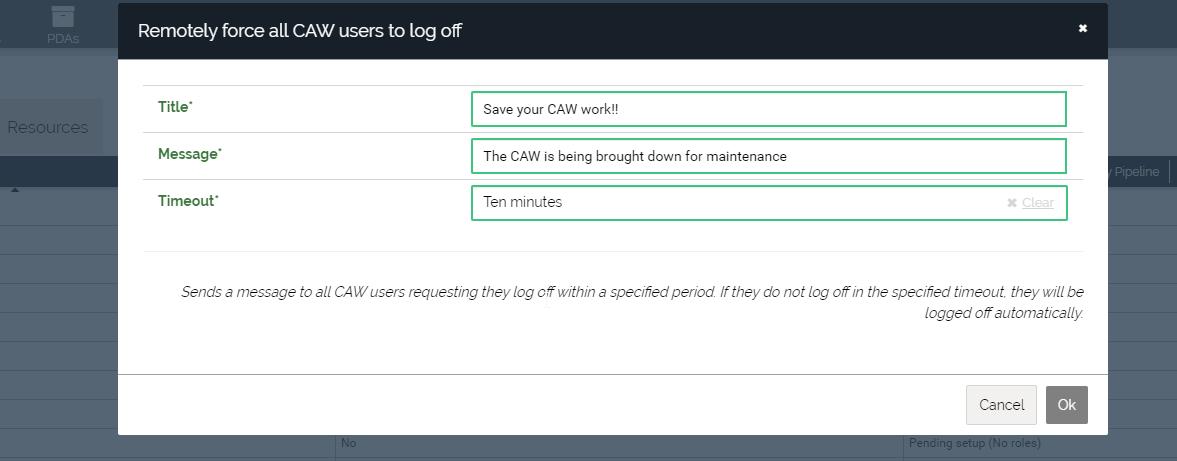Click the PDAs archive box icon
The width and height of the screenshot is (1177, 461).
coord(63,17)
